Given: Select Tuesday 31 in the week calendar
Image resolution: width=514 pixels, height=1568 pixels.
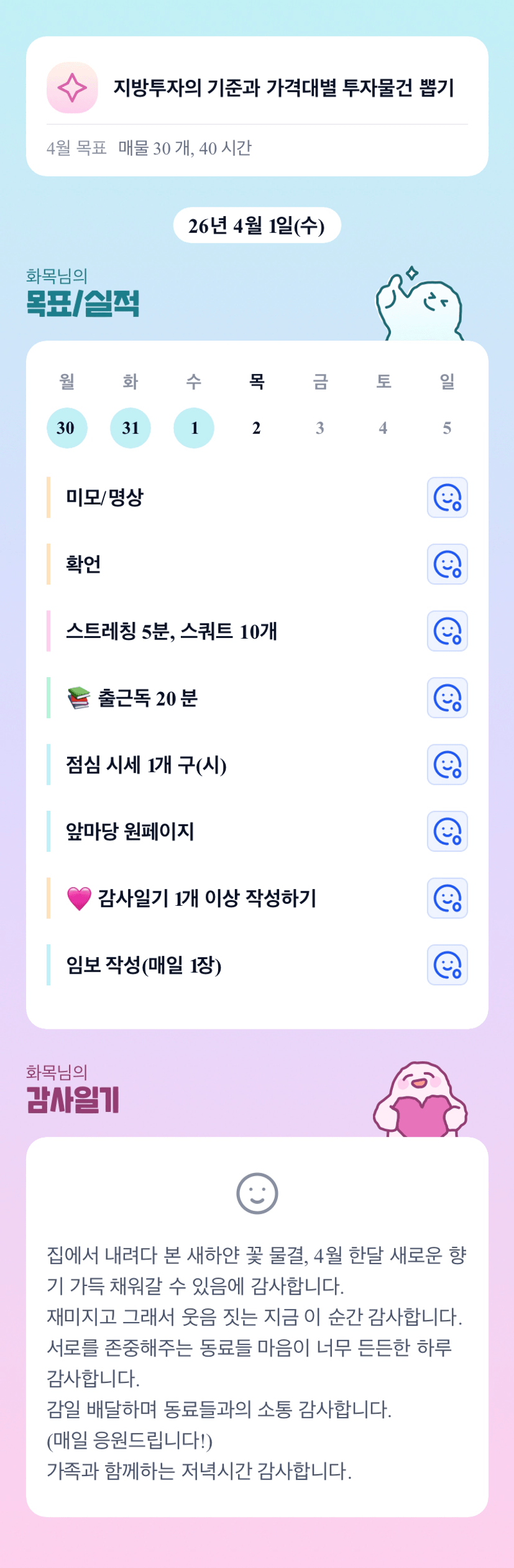Looking at the screenshot, I should click(130, 428).
